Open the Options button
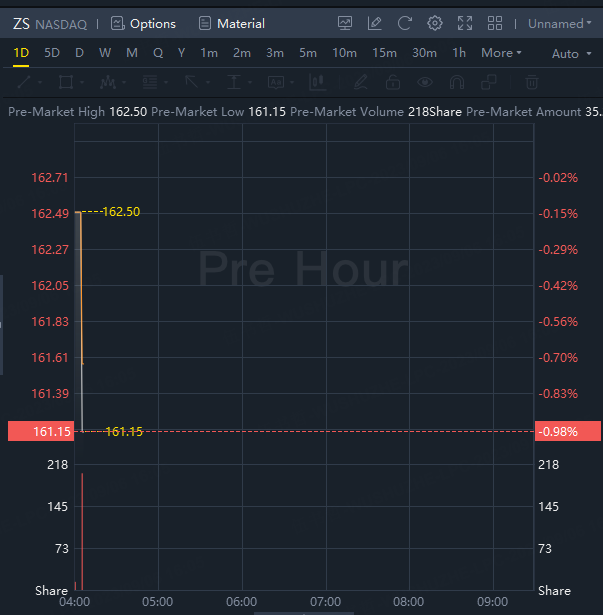The height and width of the screenshot is (615, 603). point(143,23)
